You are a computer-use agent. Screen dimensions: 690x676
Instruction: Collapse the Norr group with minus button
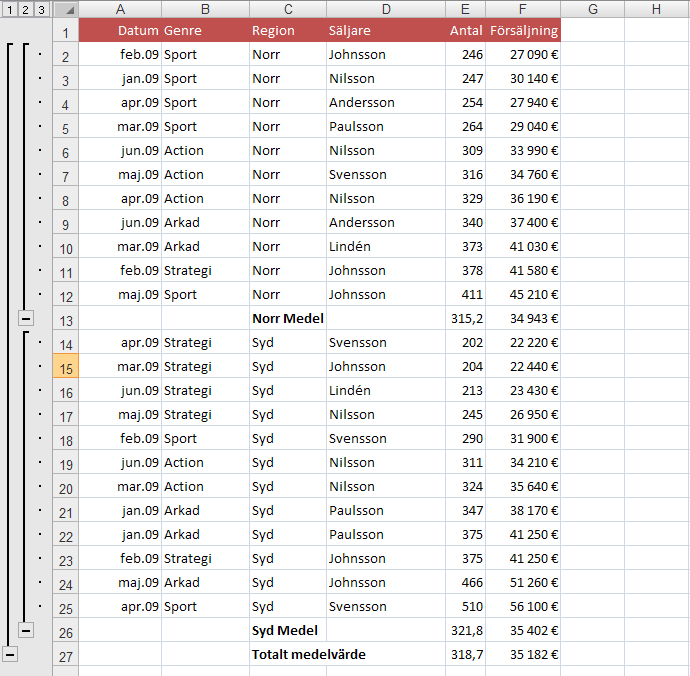pos(26,318)
